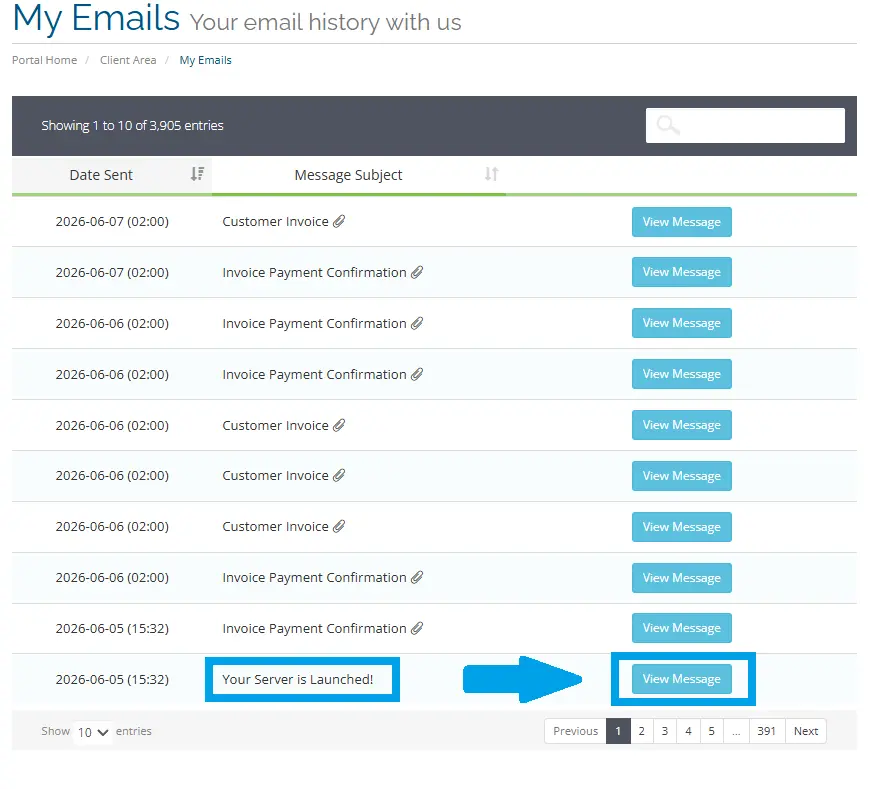Sort by Date Sent icon
This screenshot has width=890, height=789.
pyautogui.click(x=197, y=174)
